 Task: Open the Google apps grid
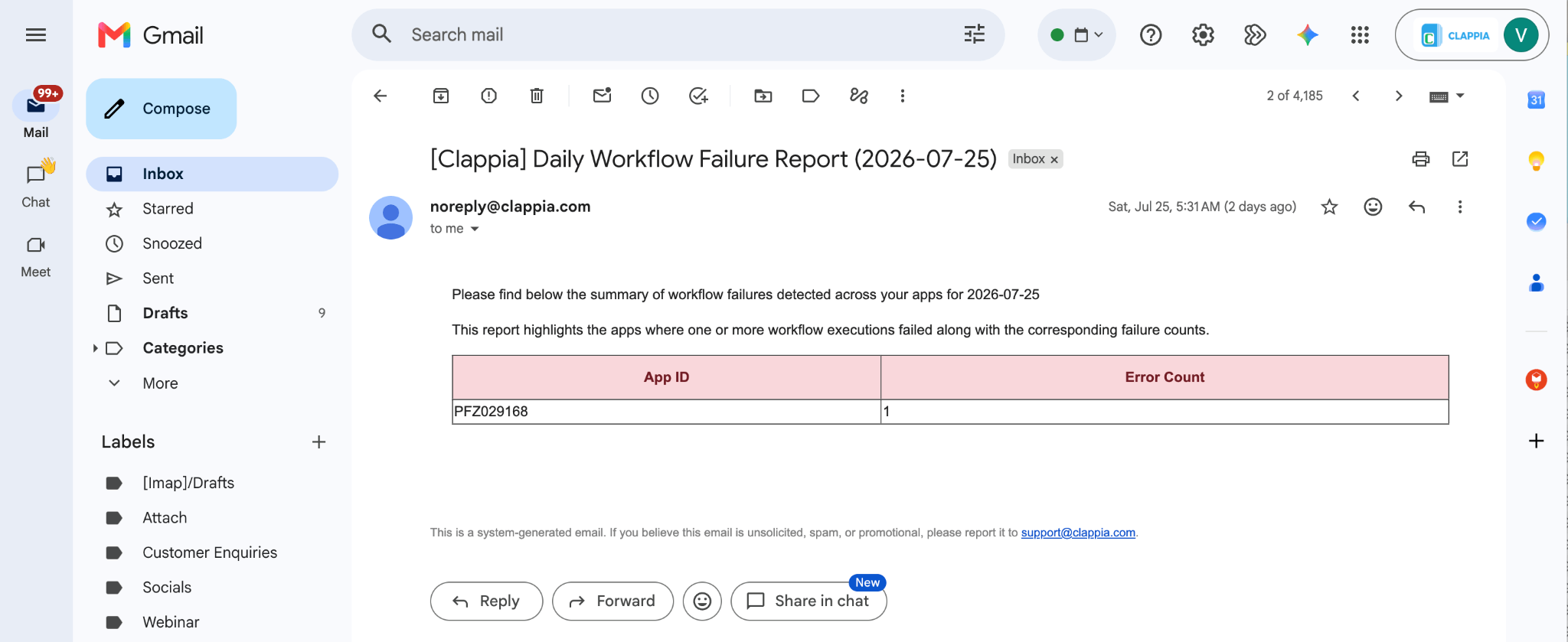[x=1360, y=34]
